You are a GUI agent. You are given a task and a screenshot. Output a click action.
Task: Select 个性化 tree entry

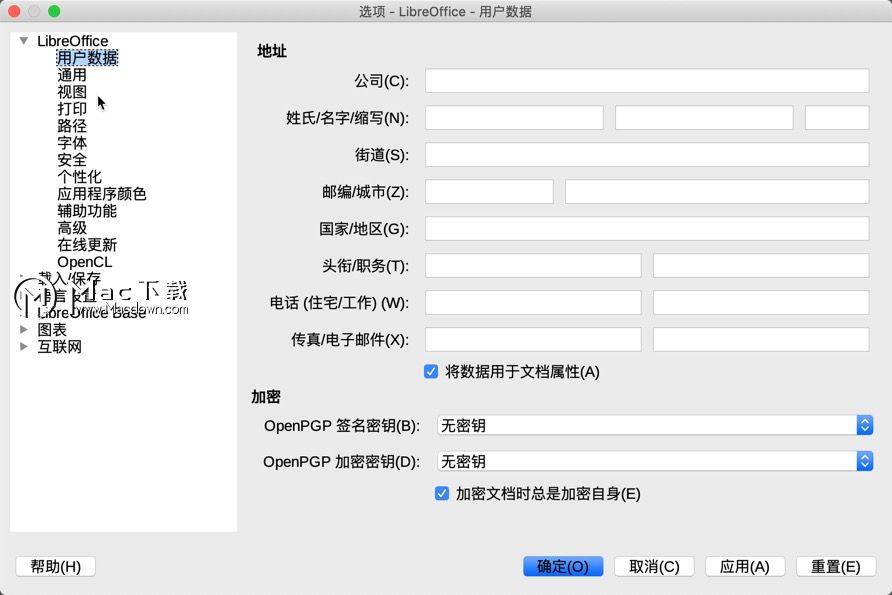(x=79, y=177)
